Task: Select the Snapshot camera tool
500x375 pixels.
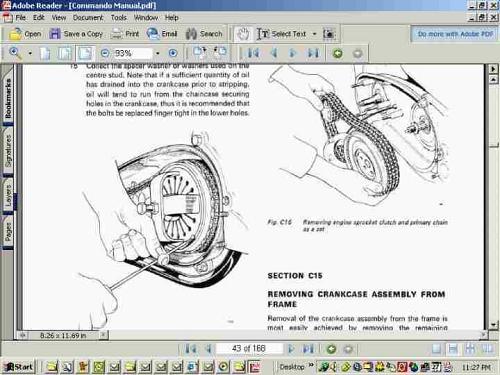Action: click(x=329, y=34)
